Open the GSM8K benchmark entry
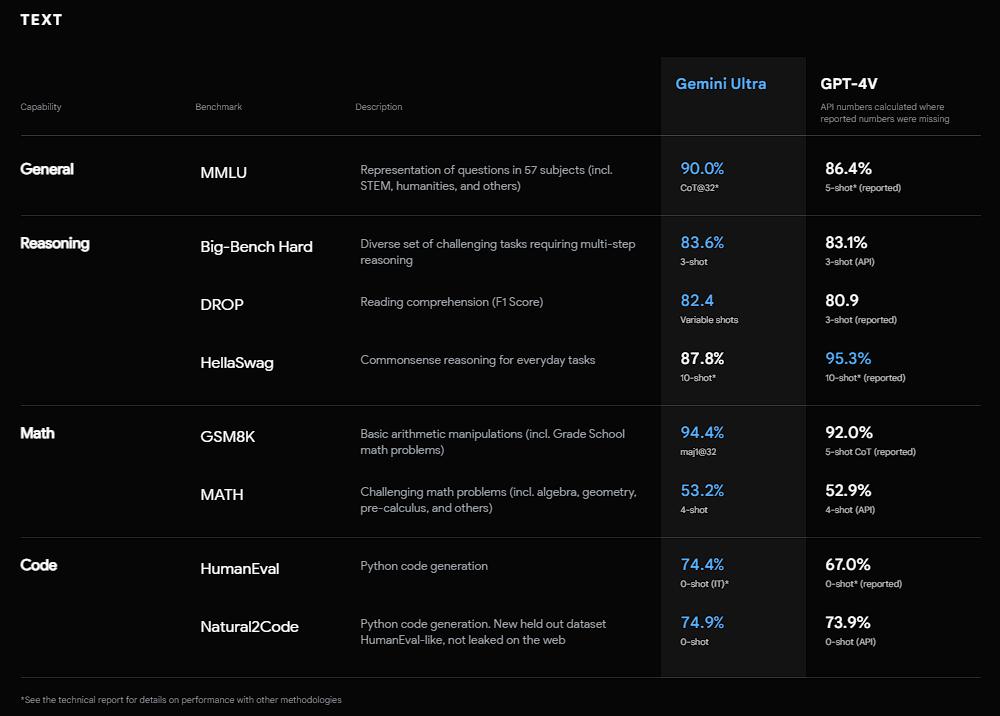 tap(228, 437)
